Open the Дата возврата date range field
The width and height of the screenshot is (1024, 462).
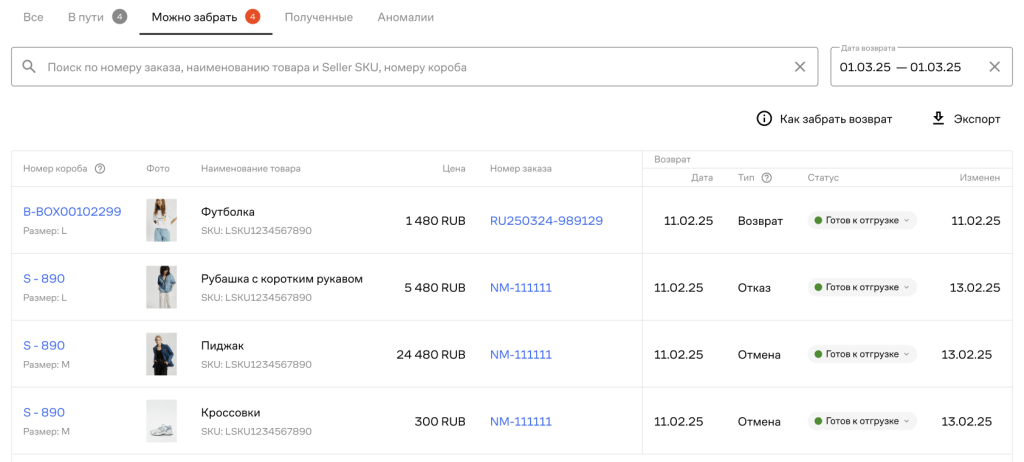[921, 67]
